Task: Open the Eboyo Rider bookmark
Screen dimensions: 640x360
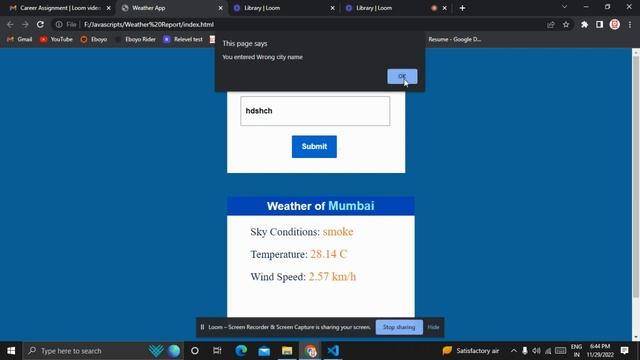Action: tap(135, 39)
